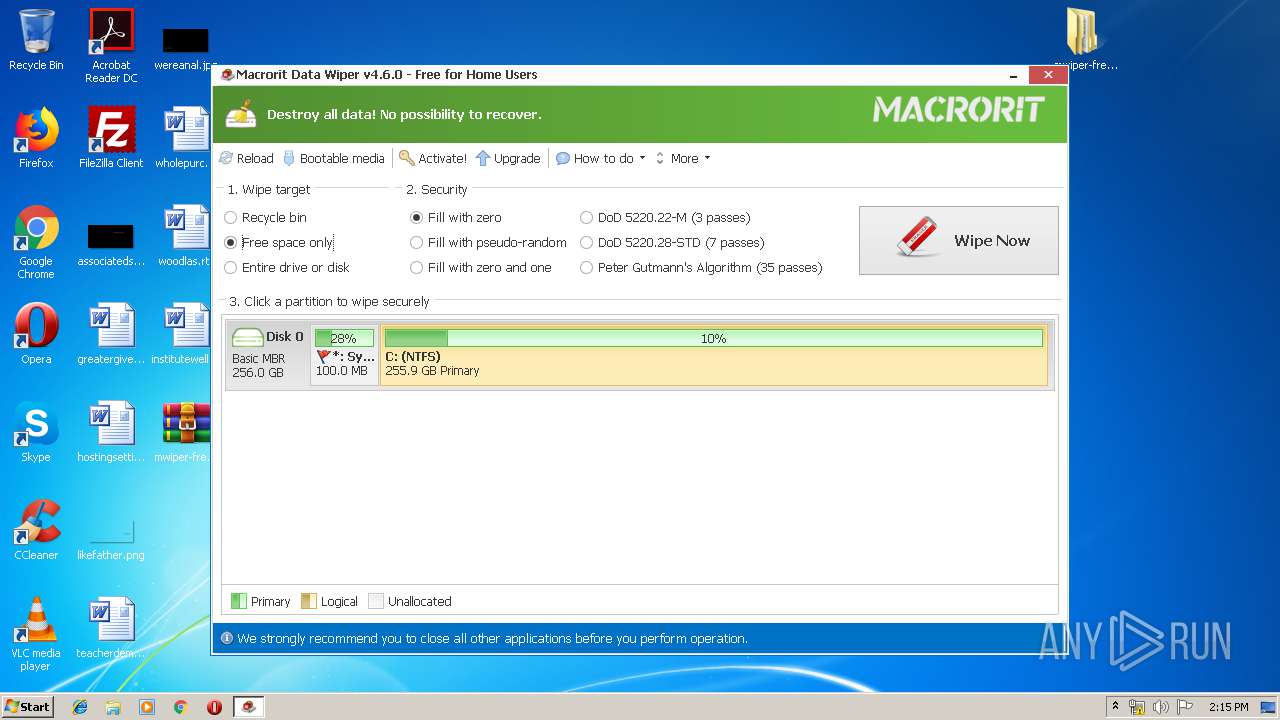Open Opera desktop shortcut
Image resolution: width=1280 pixels, height=720 pixels.
click(x=36, y=334)
